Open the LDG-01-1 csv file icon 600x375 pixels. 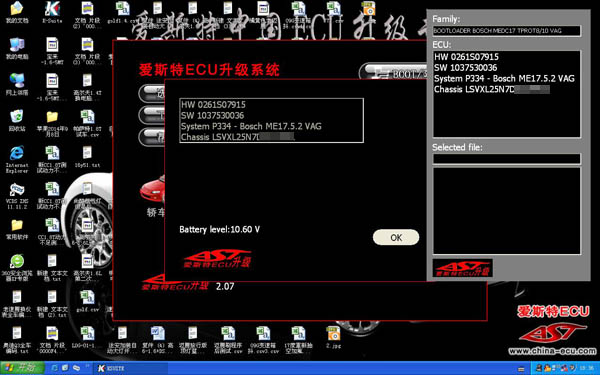87,338
